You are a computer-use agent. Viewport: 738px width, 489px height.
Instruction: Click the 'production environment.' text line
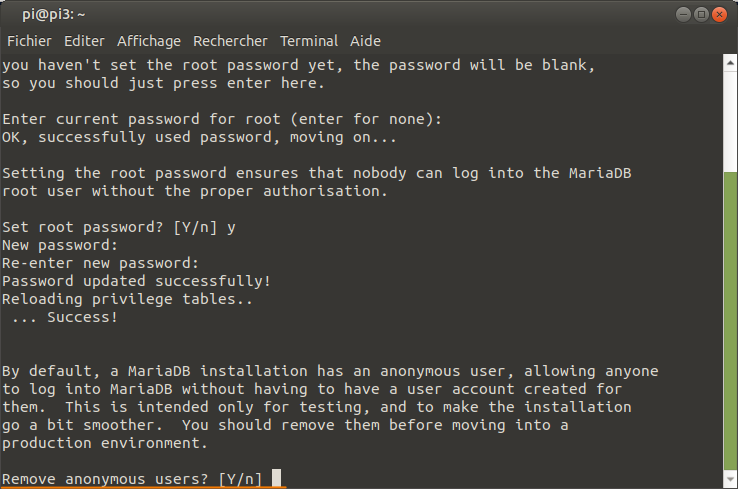click(104, 443)
